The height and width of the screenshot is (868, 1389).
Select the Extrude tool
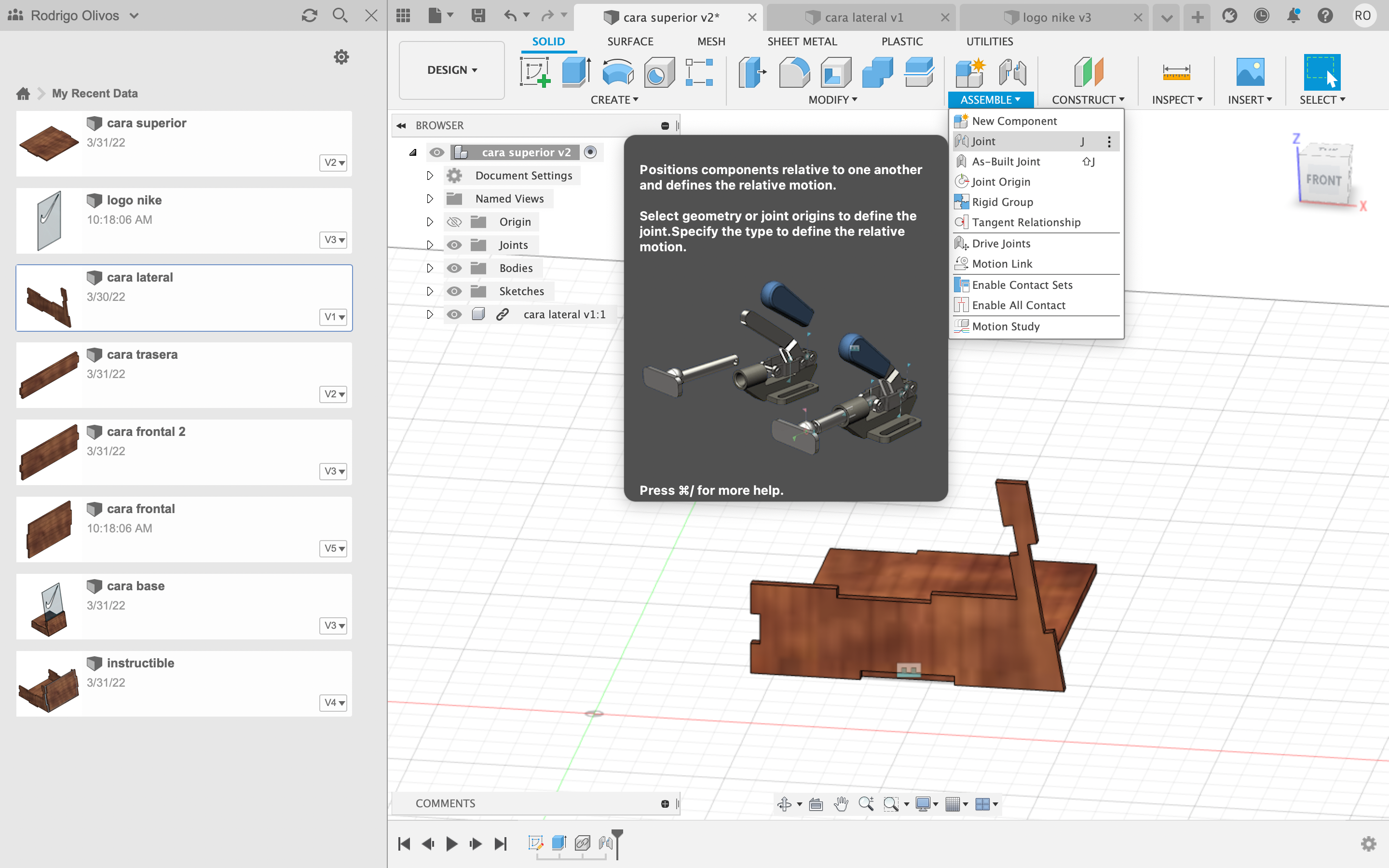click(576, 73)
